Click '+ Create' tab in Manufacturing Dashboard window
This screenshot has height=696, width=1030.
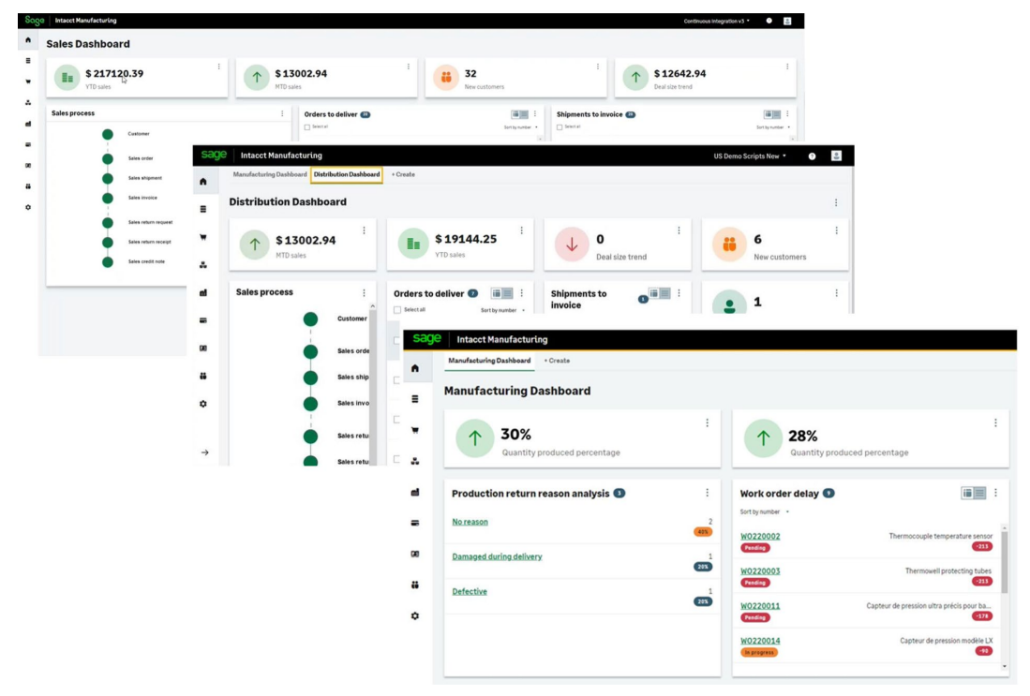pos(557,360)
